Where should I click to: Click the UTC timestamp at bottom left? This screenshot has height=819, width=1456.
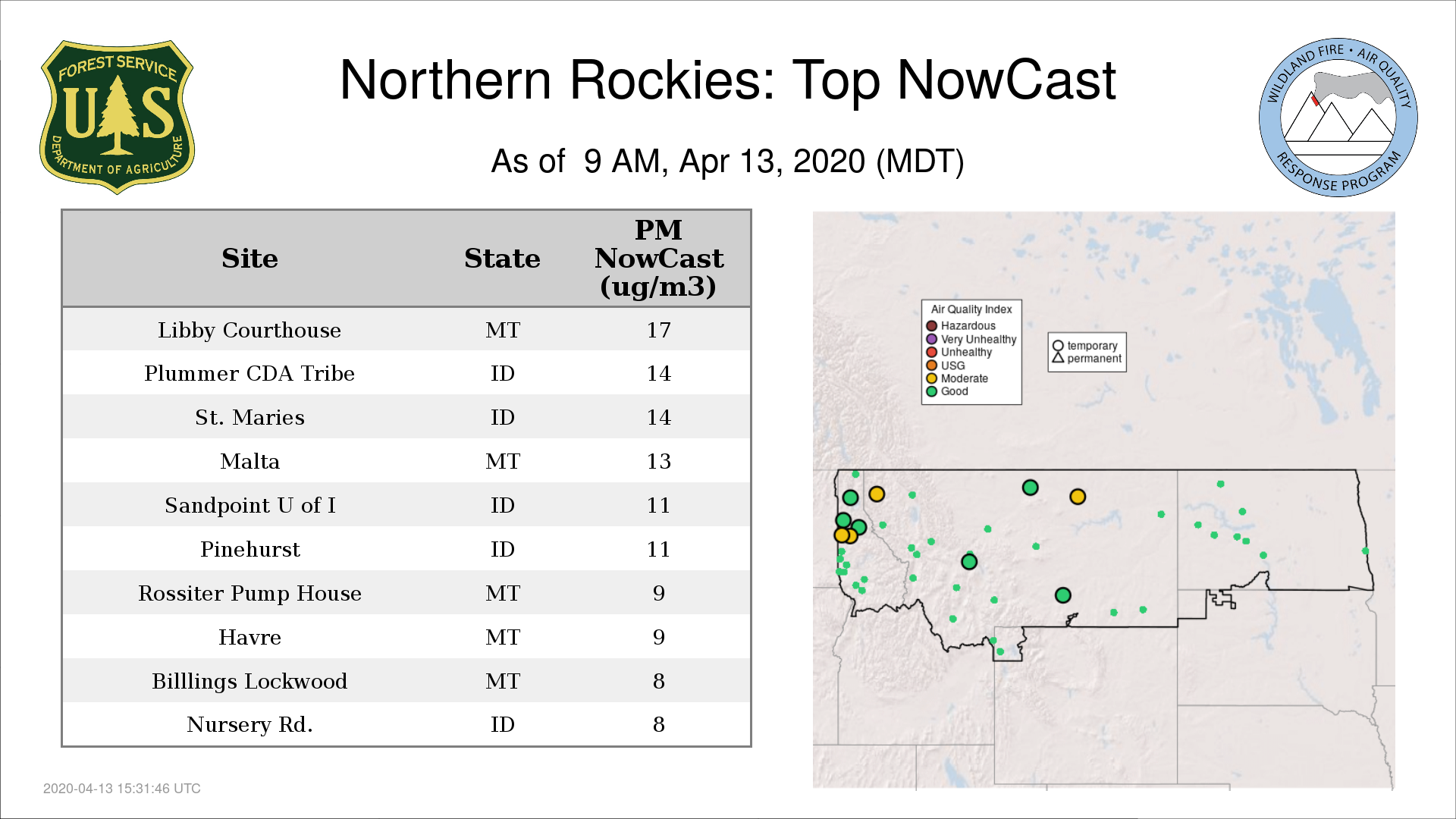pyautogui.click(x=122, y=789)
